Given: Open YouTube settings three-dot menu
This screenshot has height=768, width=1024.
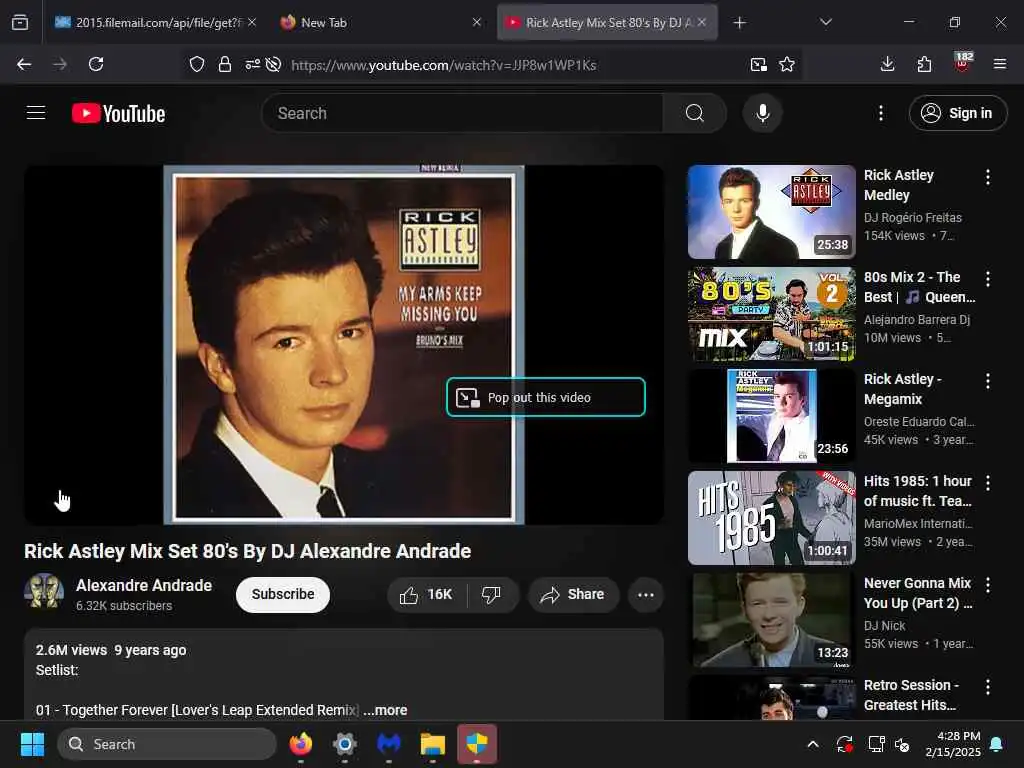Looking at the screenshot, I should tap(880, 113).
